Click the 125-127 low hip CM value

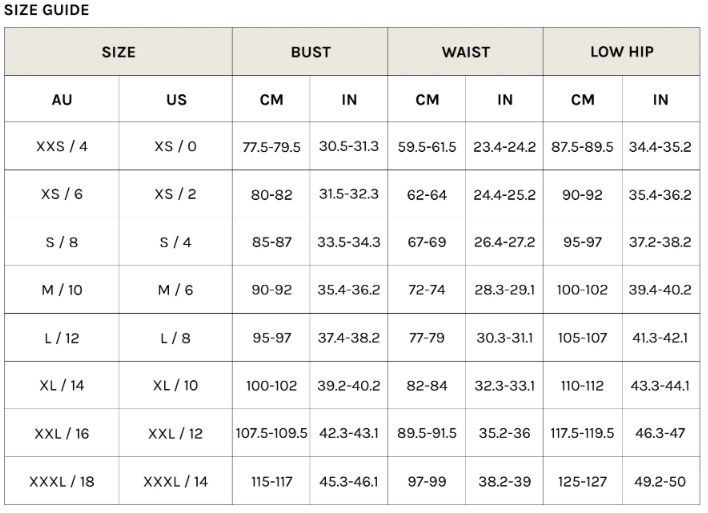click(582, 482)
